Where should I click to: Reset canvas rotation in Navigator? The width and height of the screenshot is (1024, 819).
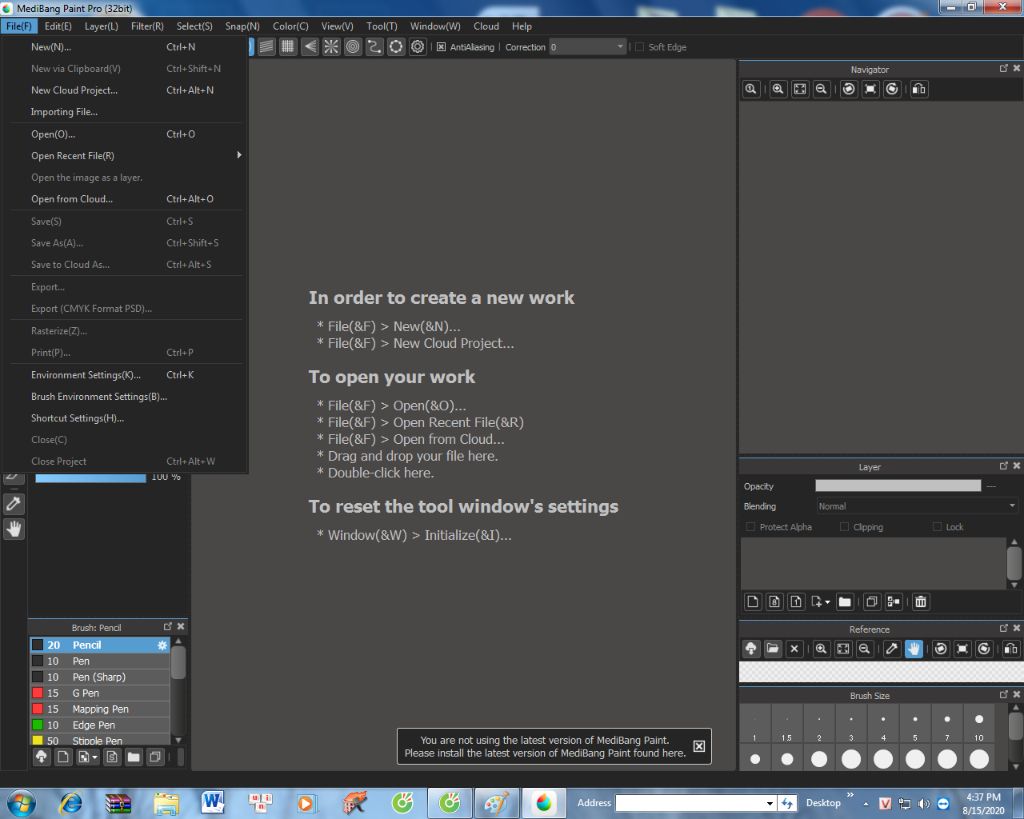pos(871,89)
